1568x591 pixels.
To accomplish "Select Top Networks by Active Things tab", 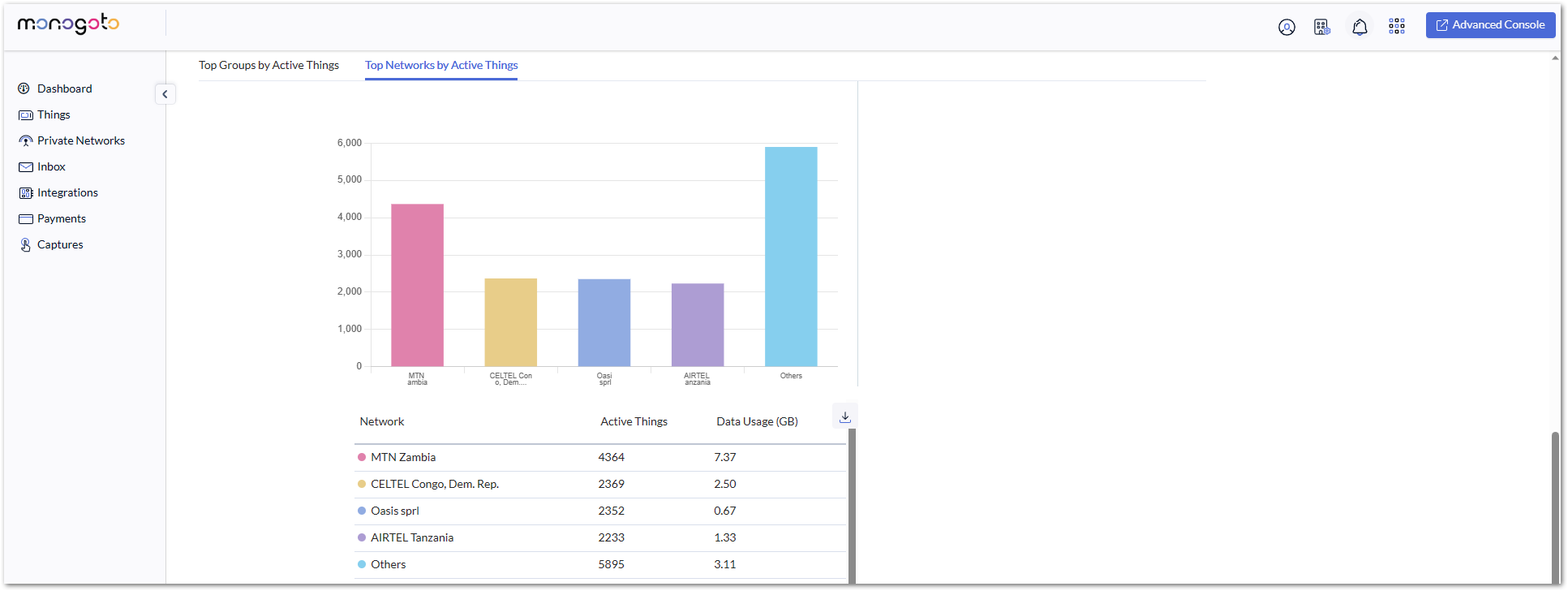I will click(x=441, y=65).
